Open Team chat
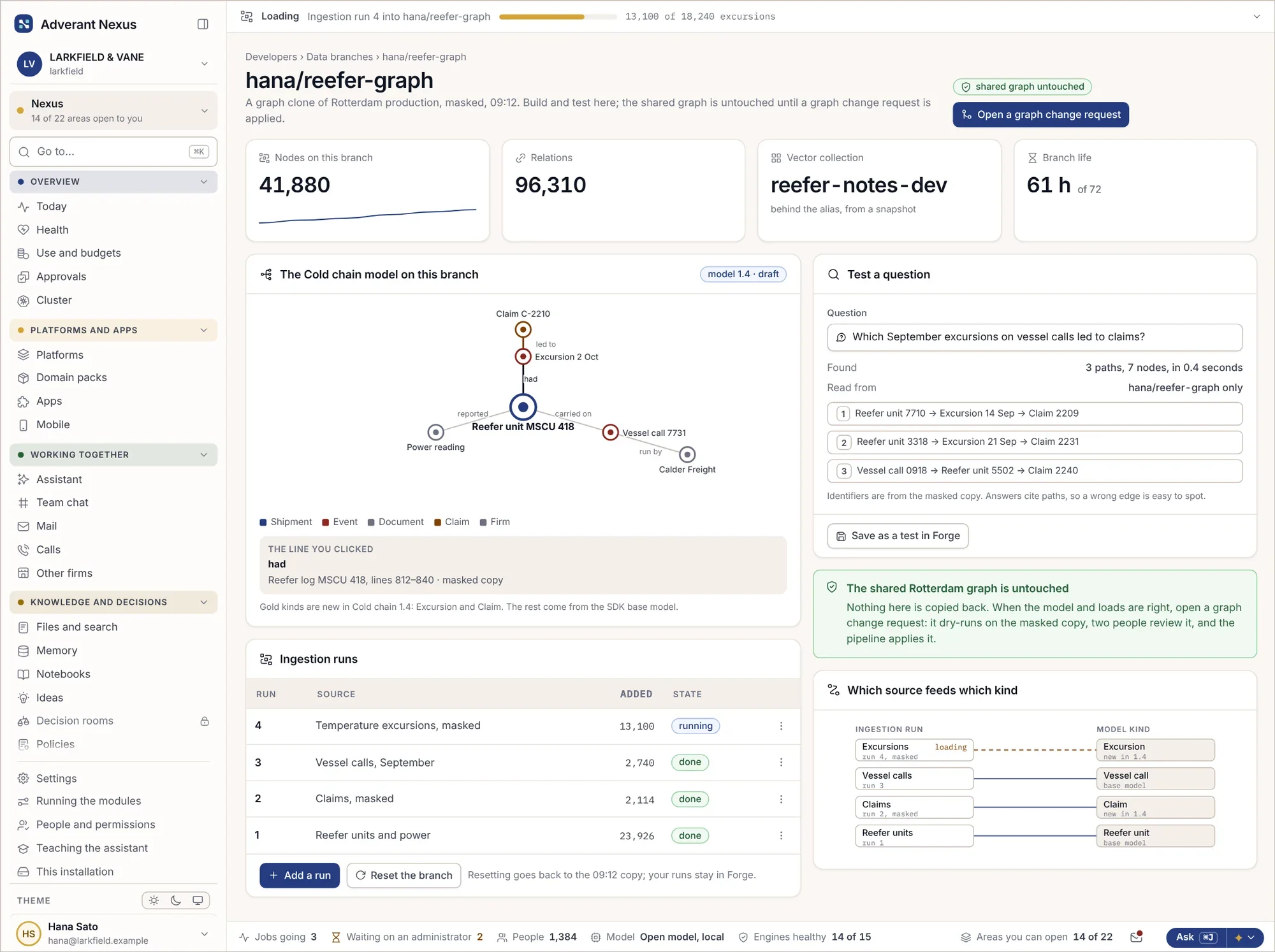 point(62,503)
